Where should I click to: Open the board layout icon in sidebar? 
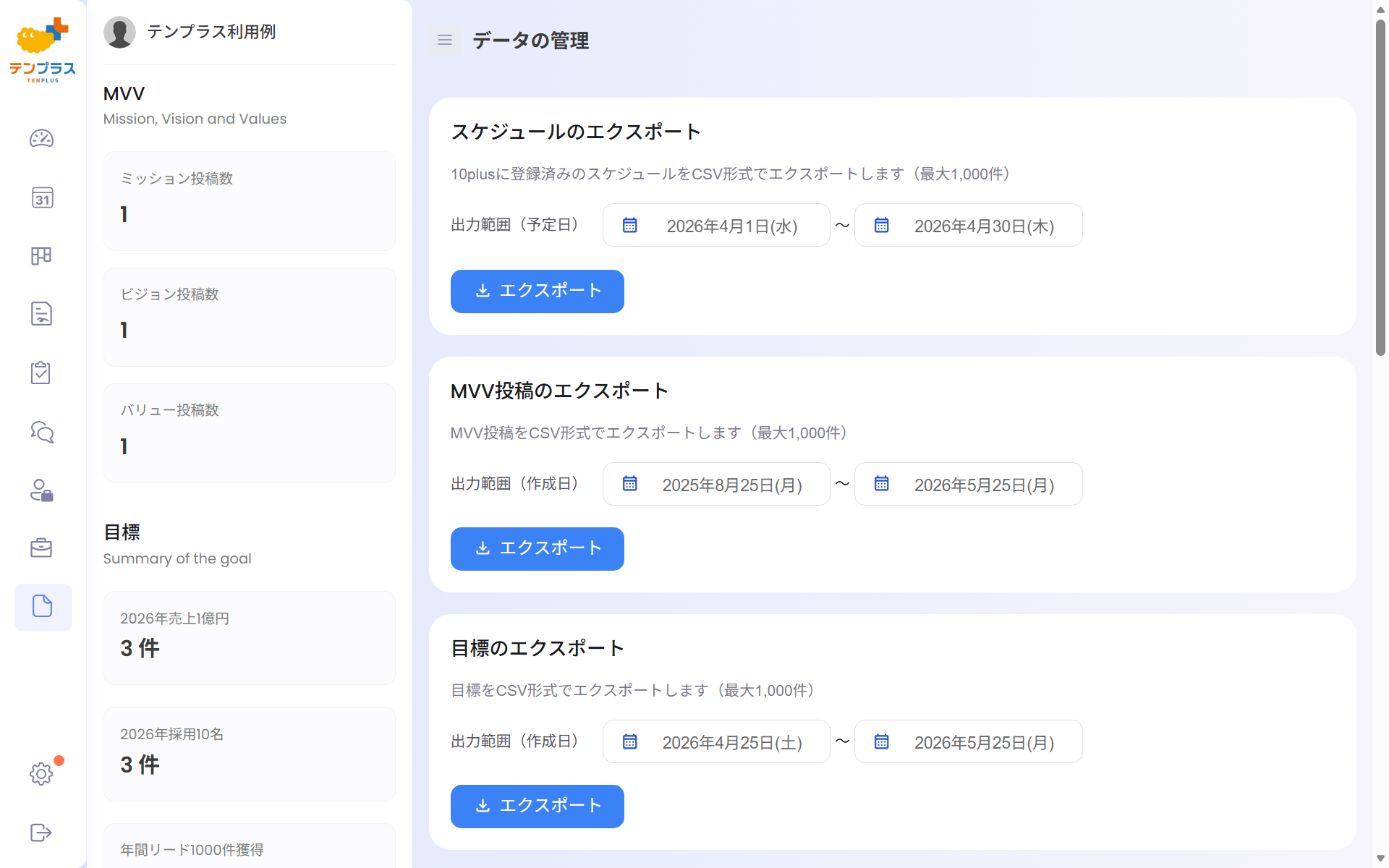(42, 256)
